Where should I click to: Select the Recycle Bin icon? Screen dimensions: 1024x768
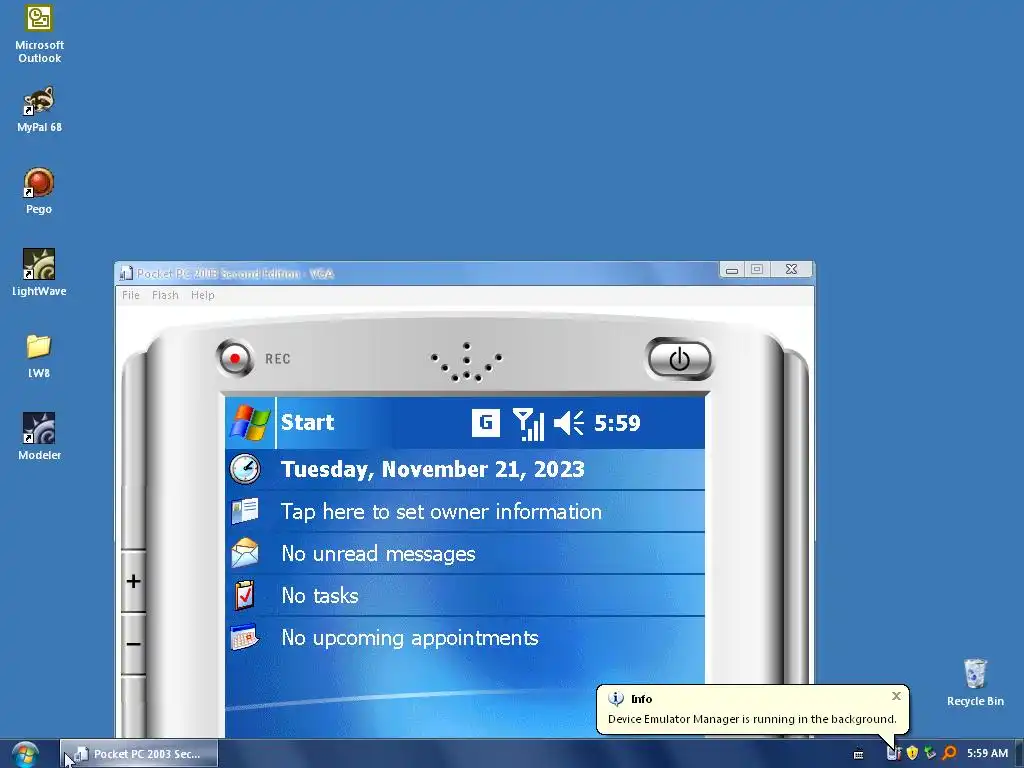click(975, 682)
